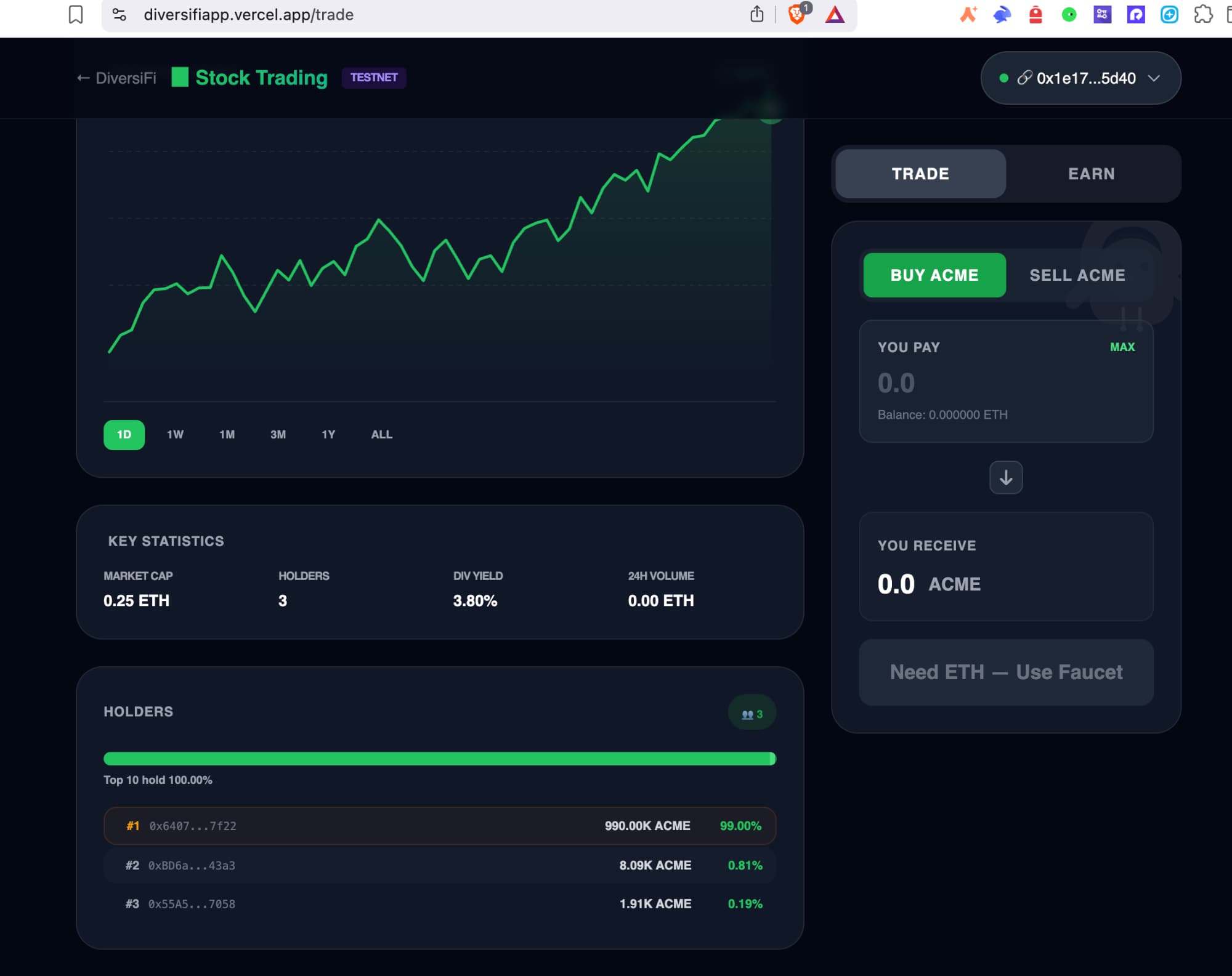The height and width of the screenshot is (976, 1232).
Task: Click the bookmark icon in address bar
Action: click(76, 15)
